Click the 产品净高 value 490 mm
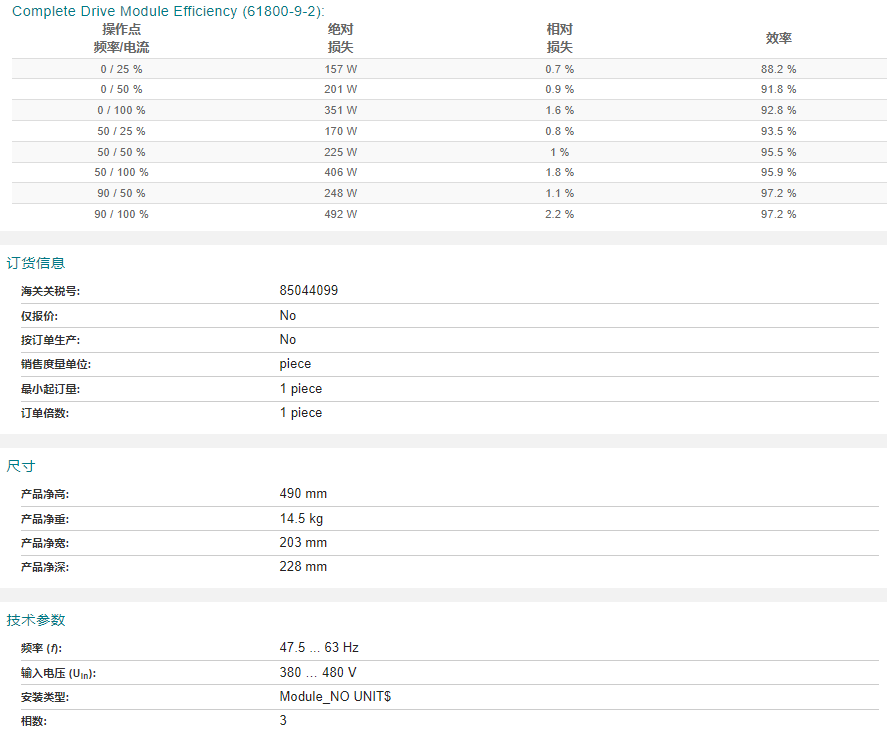Screen dimensions: 887x741 [303, 493]
